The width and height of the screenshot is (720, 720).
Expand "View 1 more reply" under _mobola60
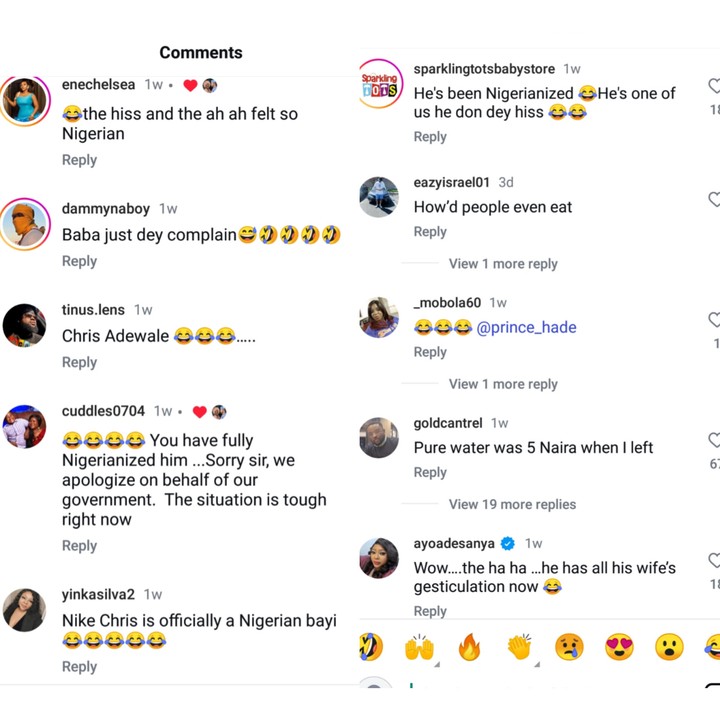click(x=503, y=384)
